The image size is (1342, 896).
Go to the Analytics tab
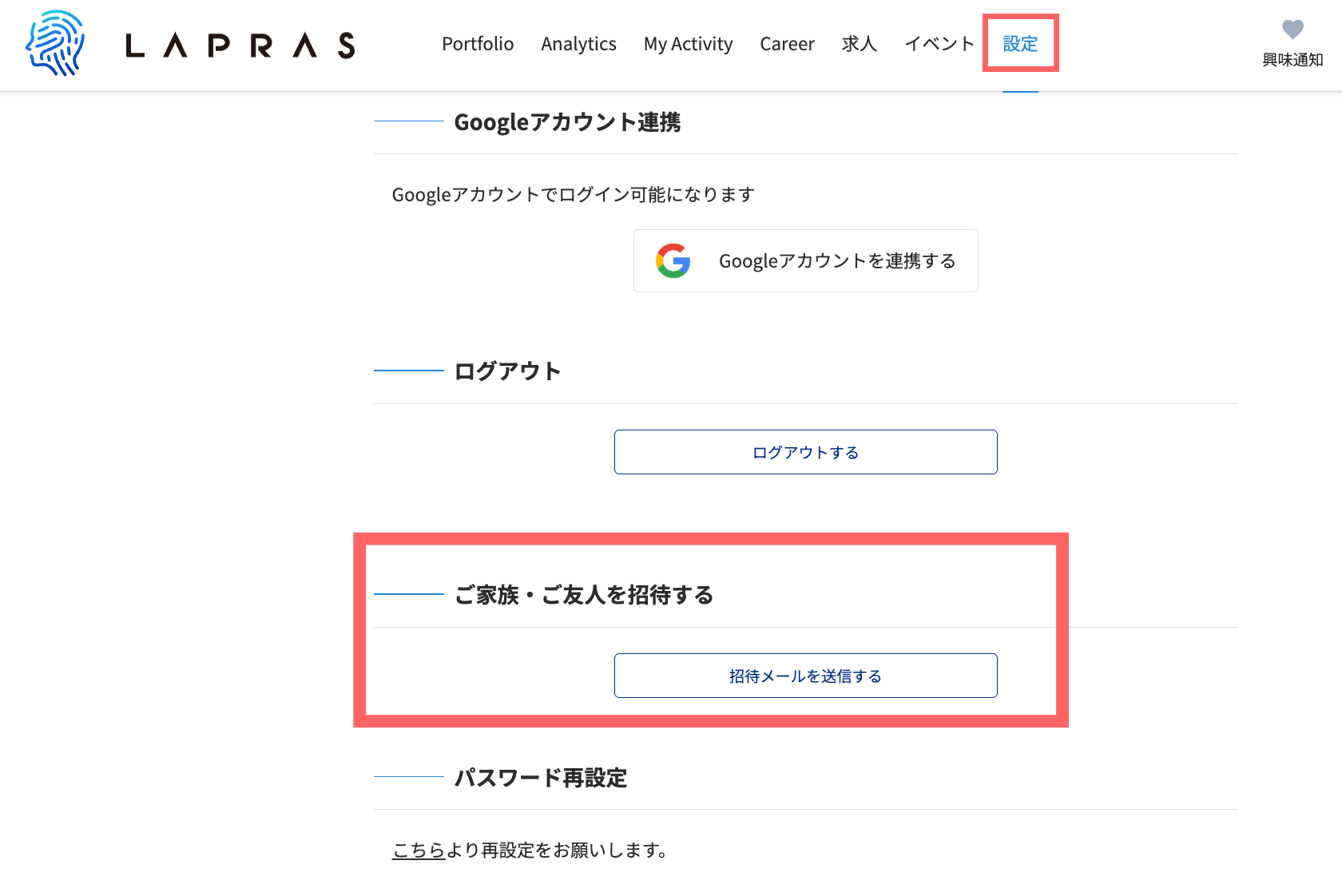coord(578,44)
